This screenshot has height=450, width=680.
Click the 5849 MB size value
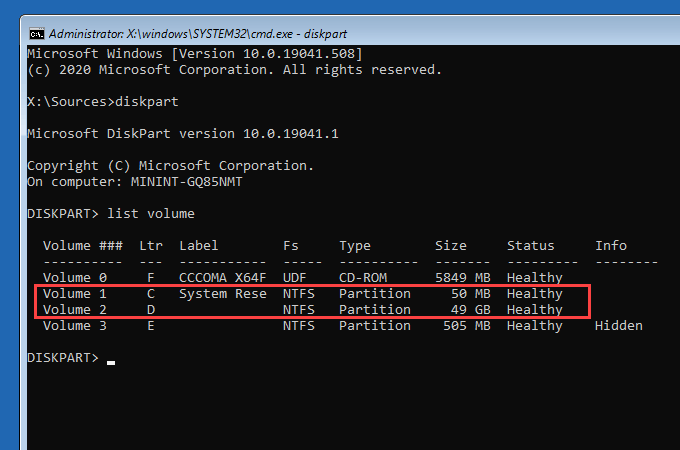click(463, 278)
